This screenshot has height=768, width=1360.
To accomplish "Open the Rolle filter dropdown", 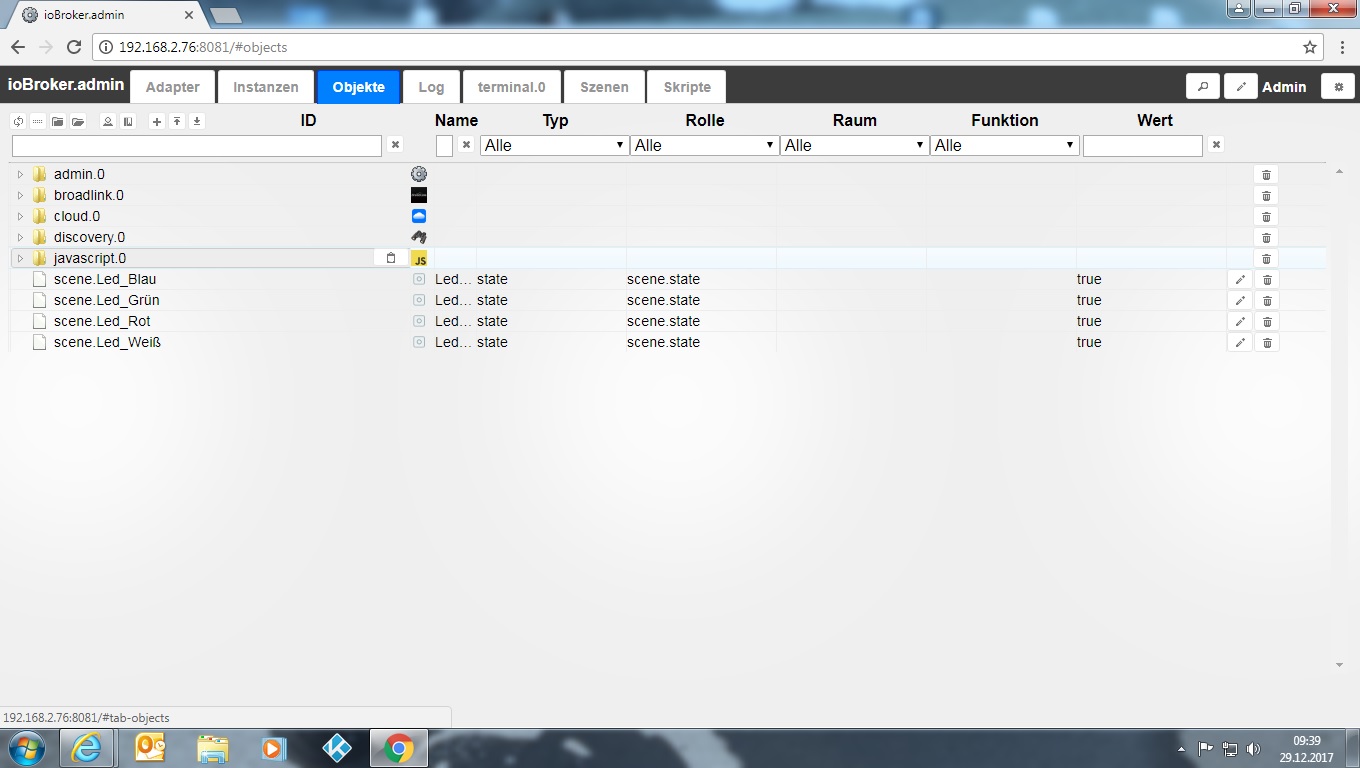I will pyautogui.click(x=704, y=145).
